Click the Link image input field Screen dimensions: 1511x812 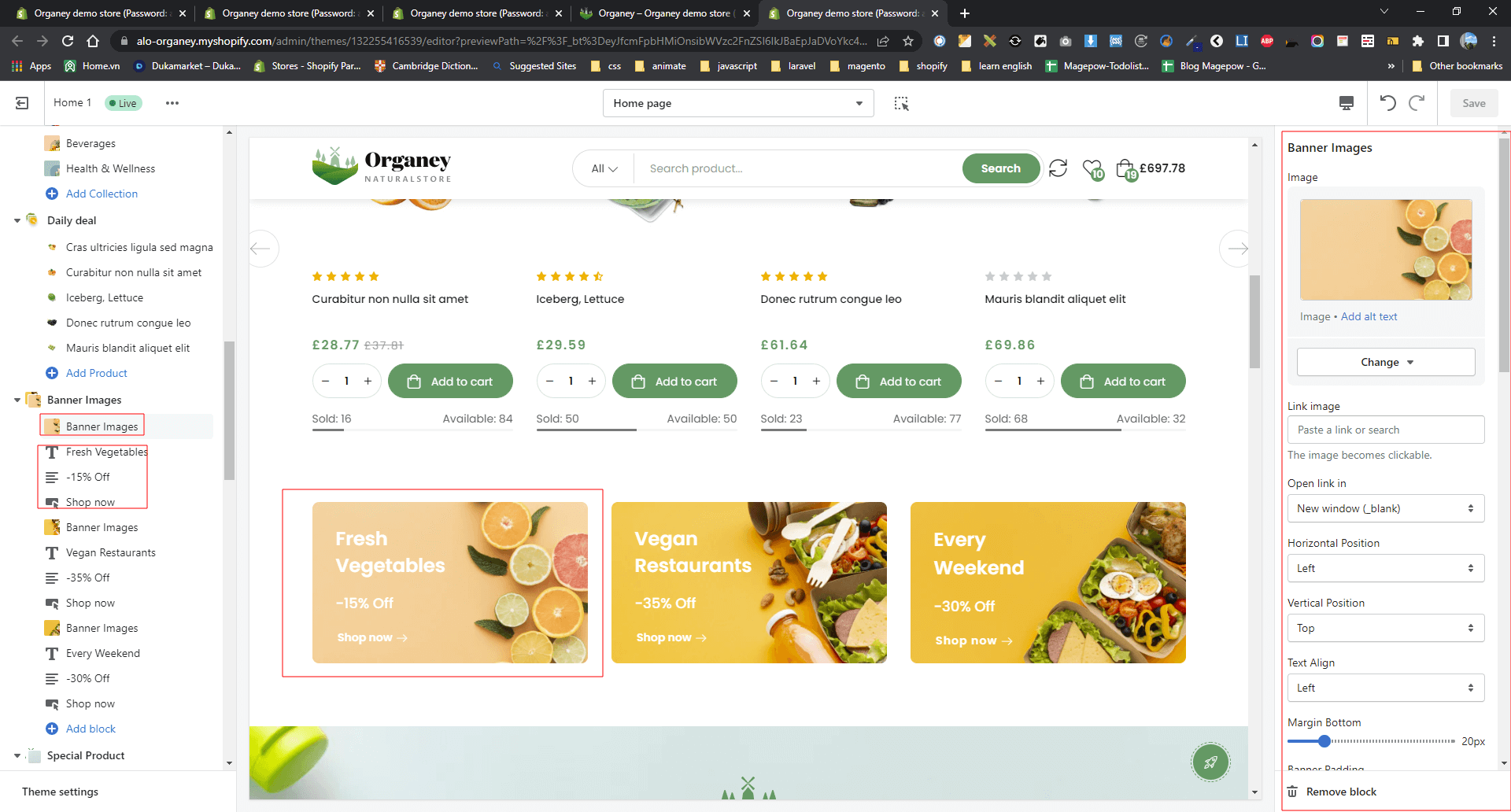click(1385, 430)
